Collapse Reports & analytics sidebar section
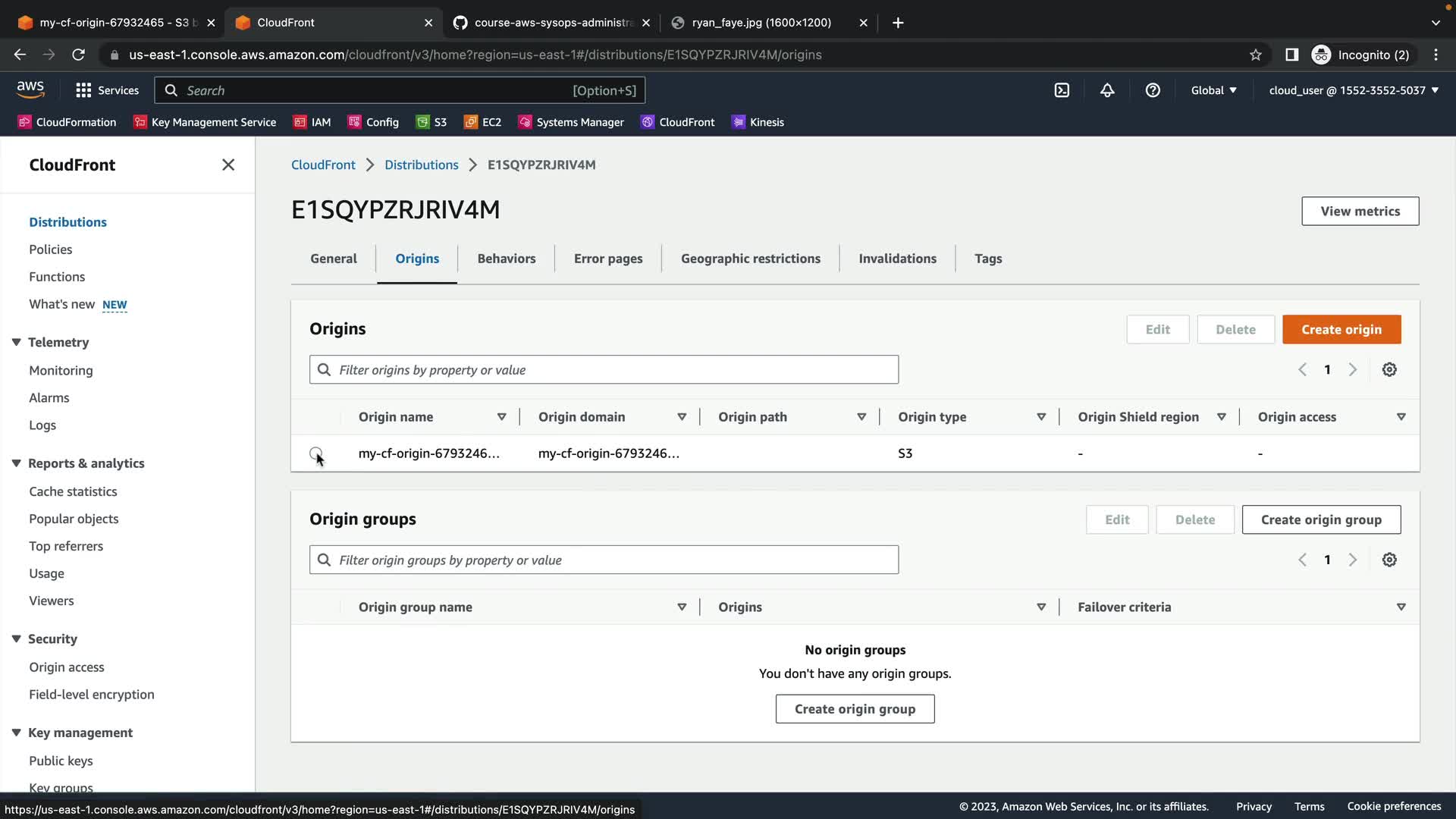This screenshot has width=1456, height=819. click(16, 463)
